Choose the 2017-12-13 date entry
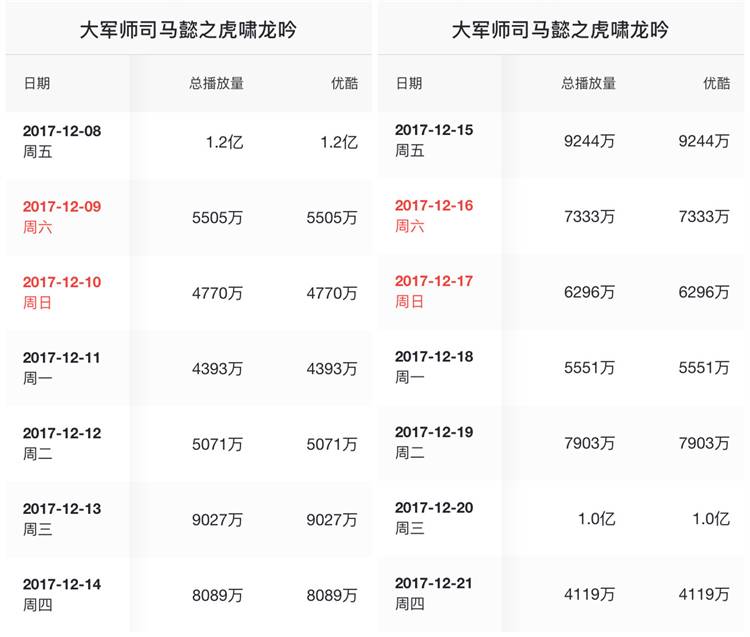 coord(62,509)
